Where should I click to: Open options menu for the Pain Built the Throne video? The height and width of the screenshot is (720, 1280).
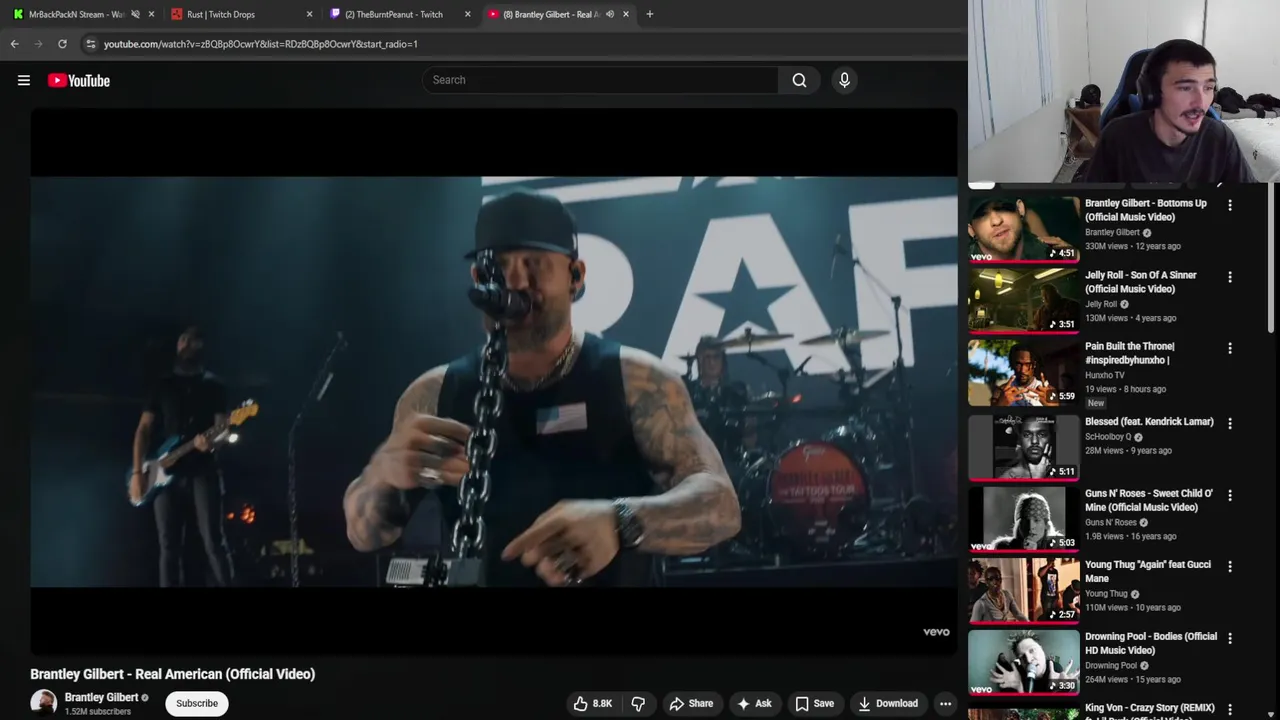[x=1230, y=348]
